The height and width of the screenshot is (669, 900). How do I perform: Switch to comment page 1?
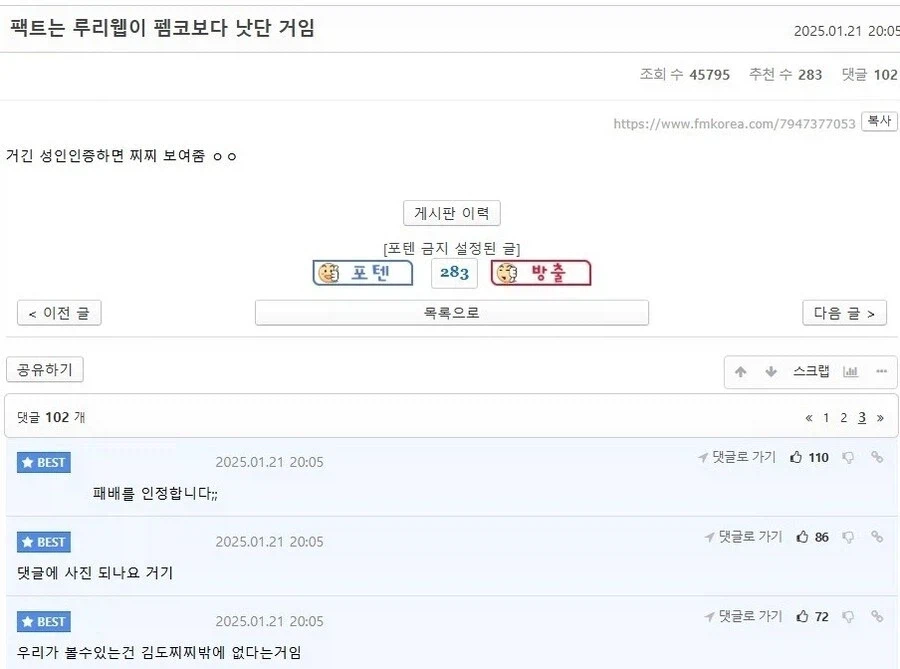(826, 417)
